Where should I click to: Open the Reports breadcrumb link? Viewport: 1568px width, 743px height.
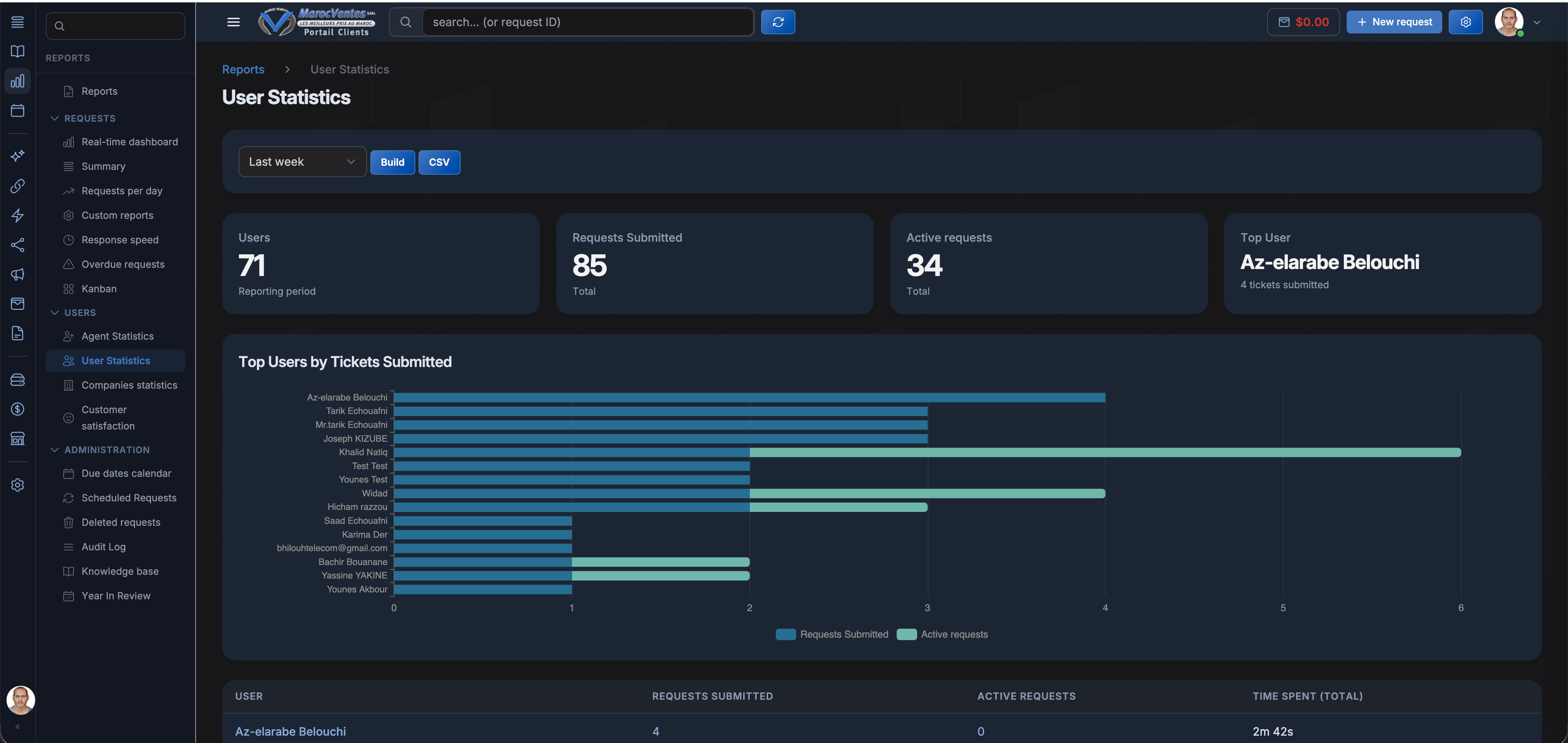(x=243, y=69)
